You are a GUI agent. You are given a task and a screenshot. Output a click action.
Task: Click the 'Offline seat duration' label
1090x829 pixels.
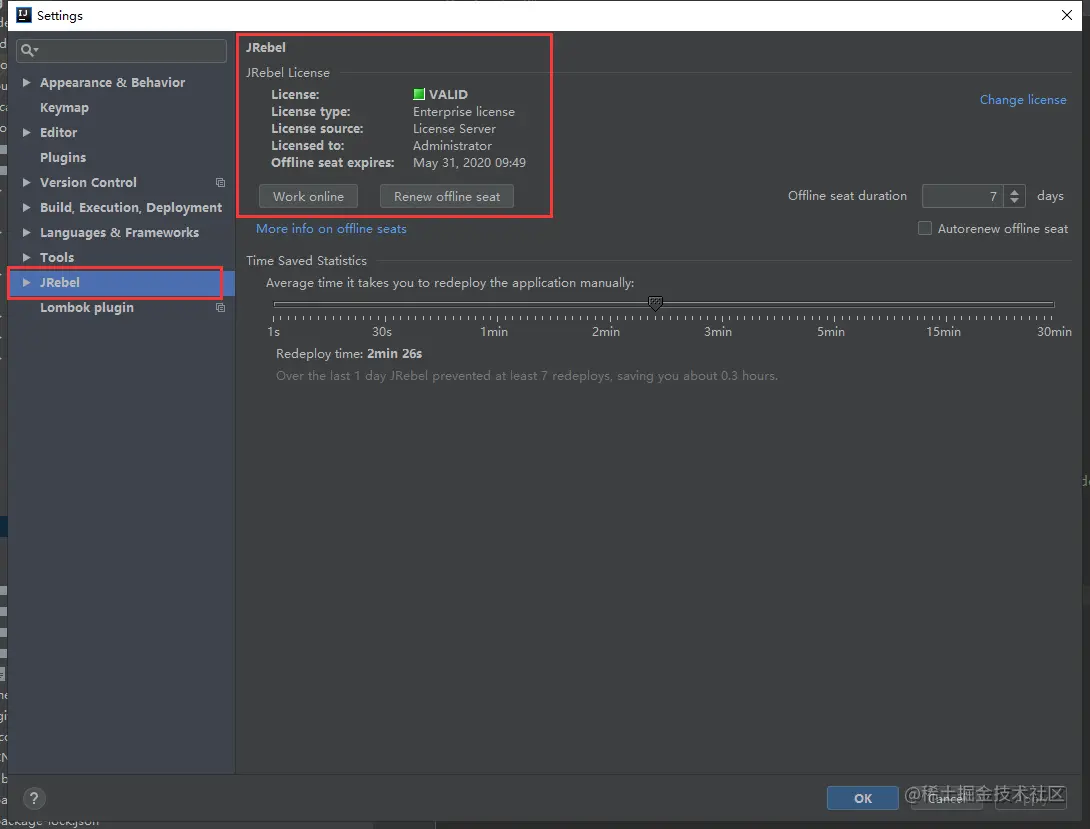[x=847, y=196]
